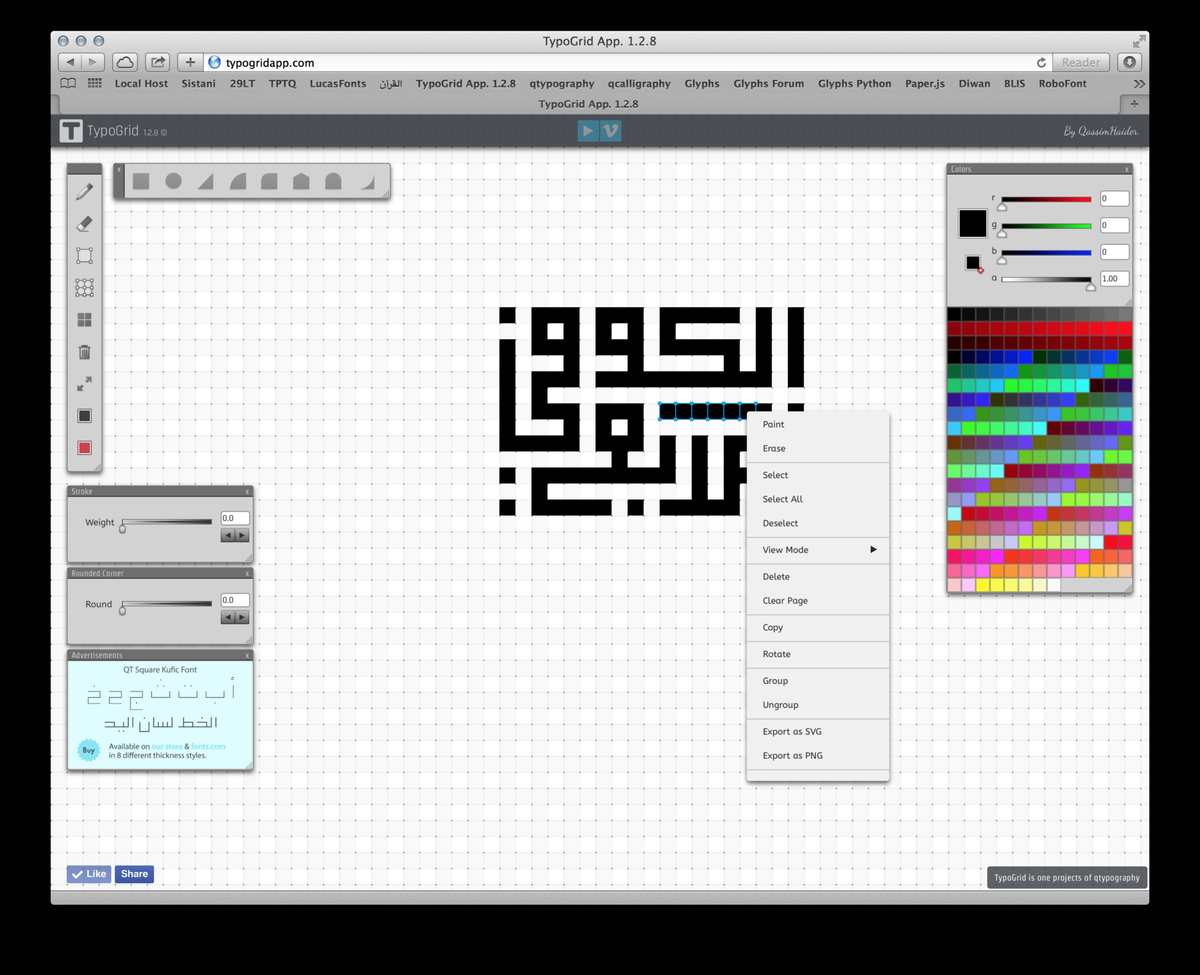Pick the red stroke swatch in toolbox
This screenshot has height=975, width=1200.
click(x=84, y=448)
